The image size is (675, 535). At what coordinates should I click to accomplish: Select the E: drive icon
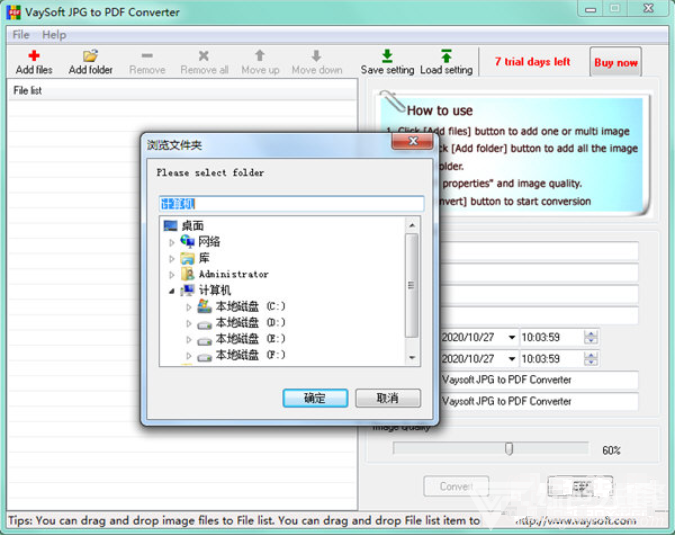pyautogui.click(x=204, y=340)
